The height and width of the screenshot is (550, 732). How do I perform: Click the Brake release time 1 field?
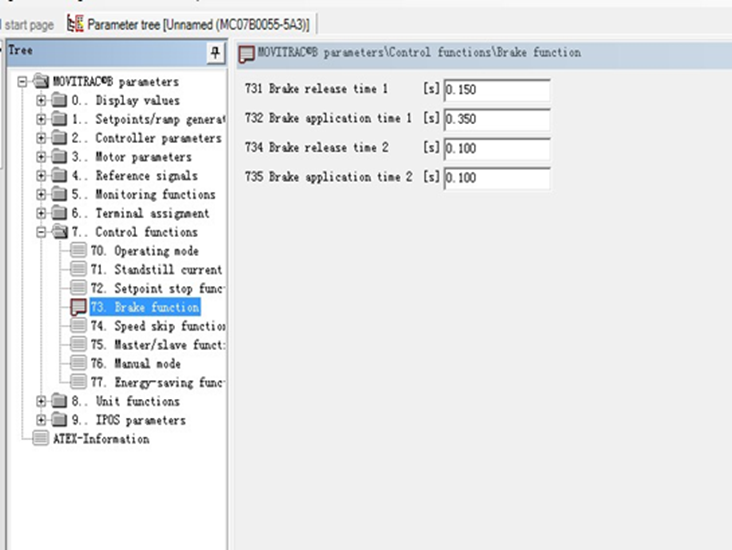pyautogui.click(x=496, y=90)
